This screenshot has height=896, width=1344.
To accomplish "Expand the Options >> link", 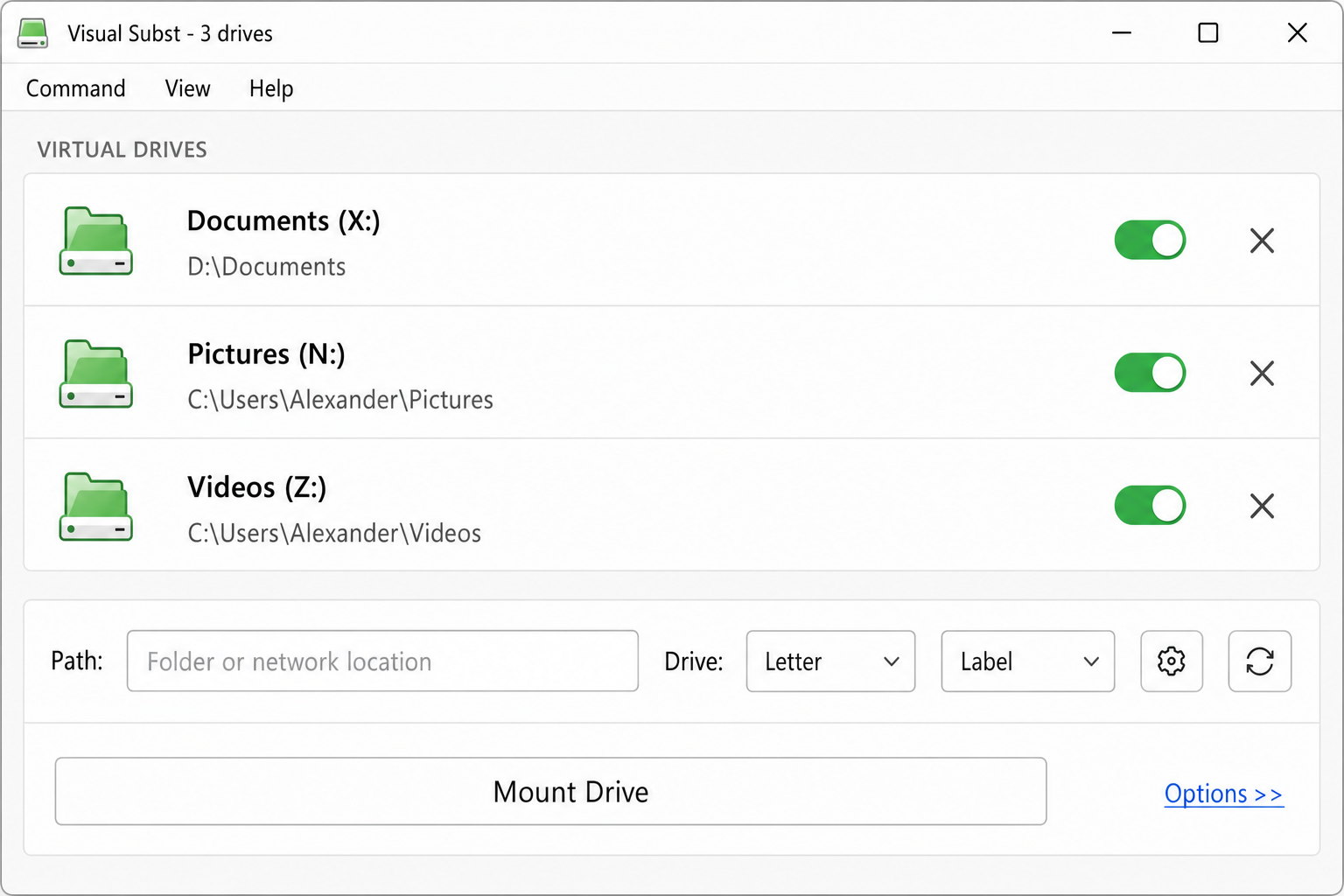I will tap(1223, 794).
